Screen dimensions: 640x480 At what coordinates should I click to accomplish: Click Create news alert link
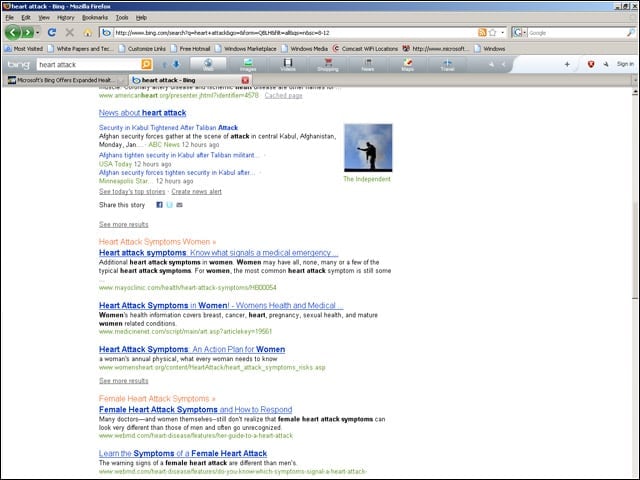(x=196, y=191)
